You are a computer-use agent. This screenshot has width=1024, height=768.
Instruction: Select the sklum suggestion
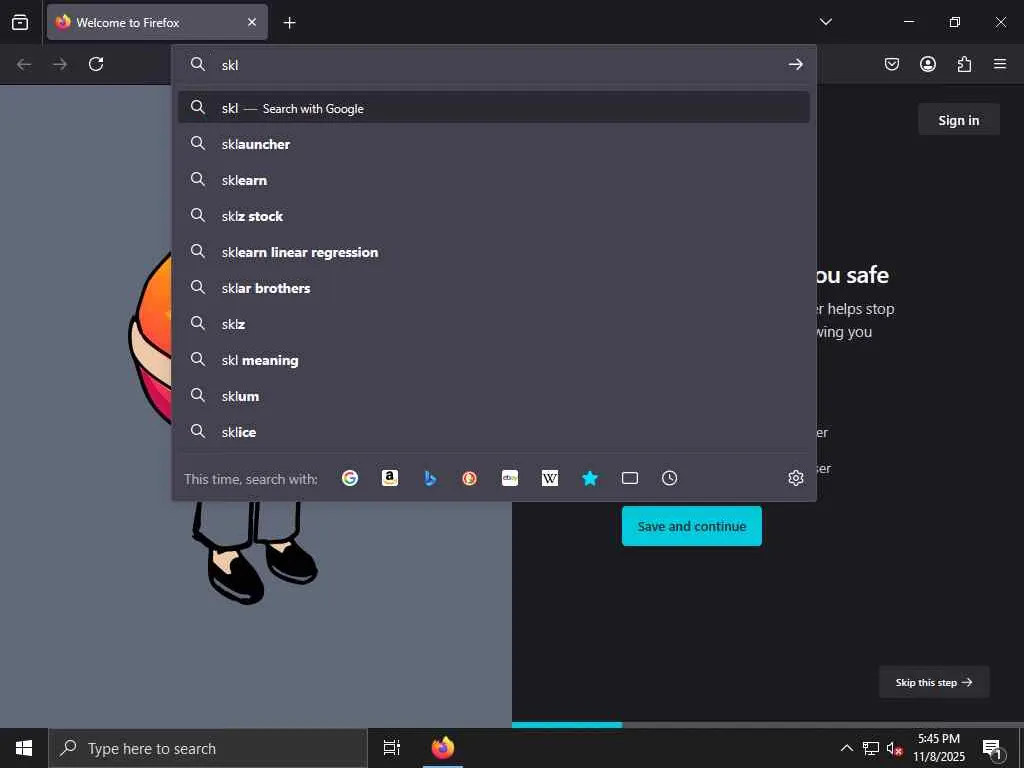click(494, 396)
